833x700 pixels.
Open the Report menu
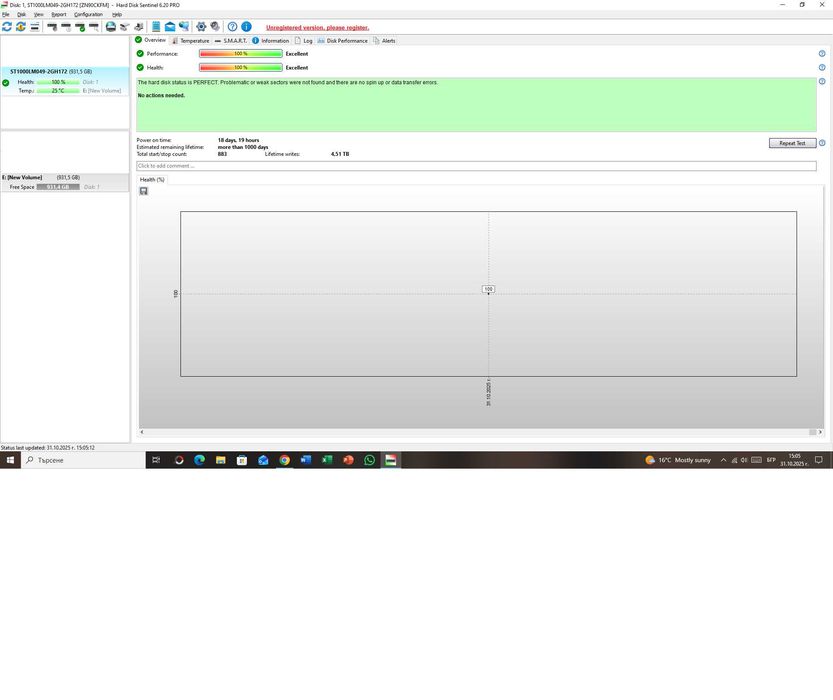(x=59, y=14)
